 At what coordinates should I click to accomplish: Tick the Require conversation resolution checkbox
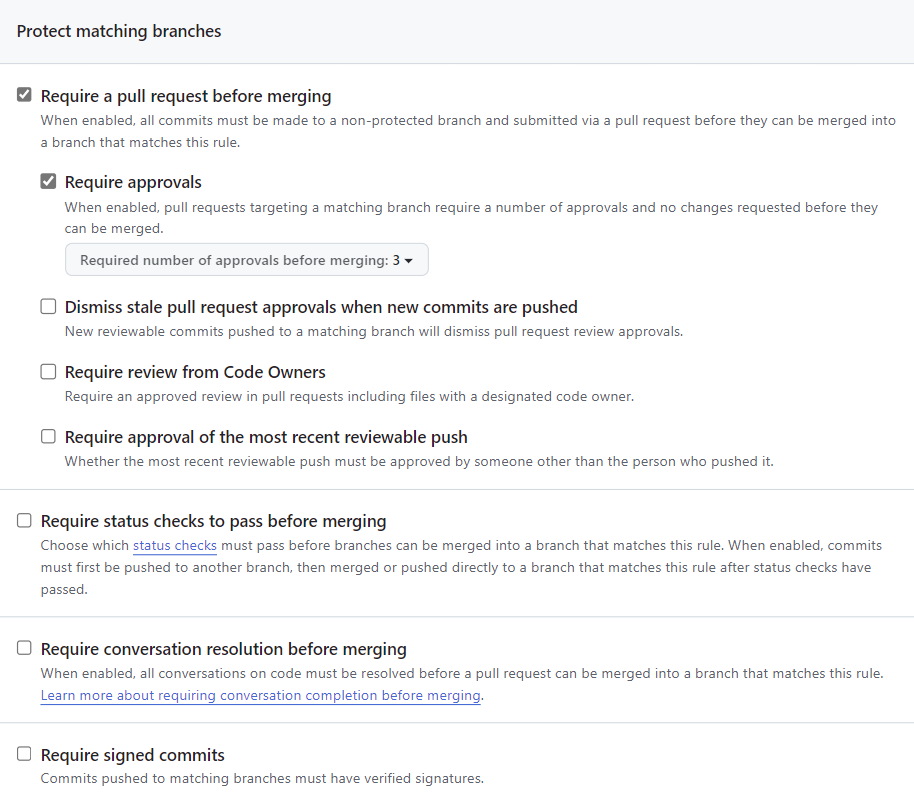(x=25, y=649)
